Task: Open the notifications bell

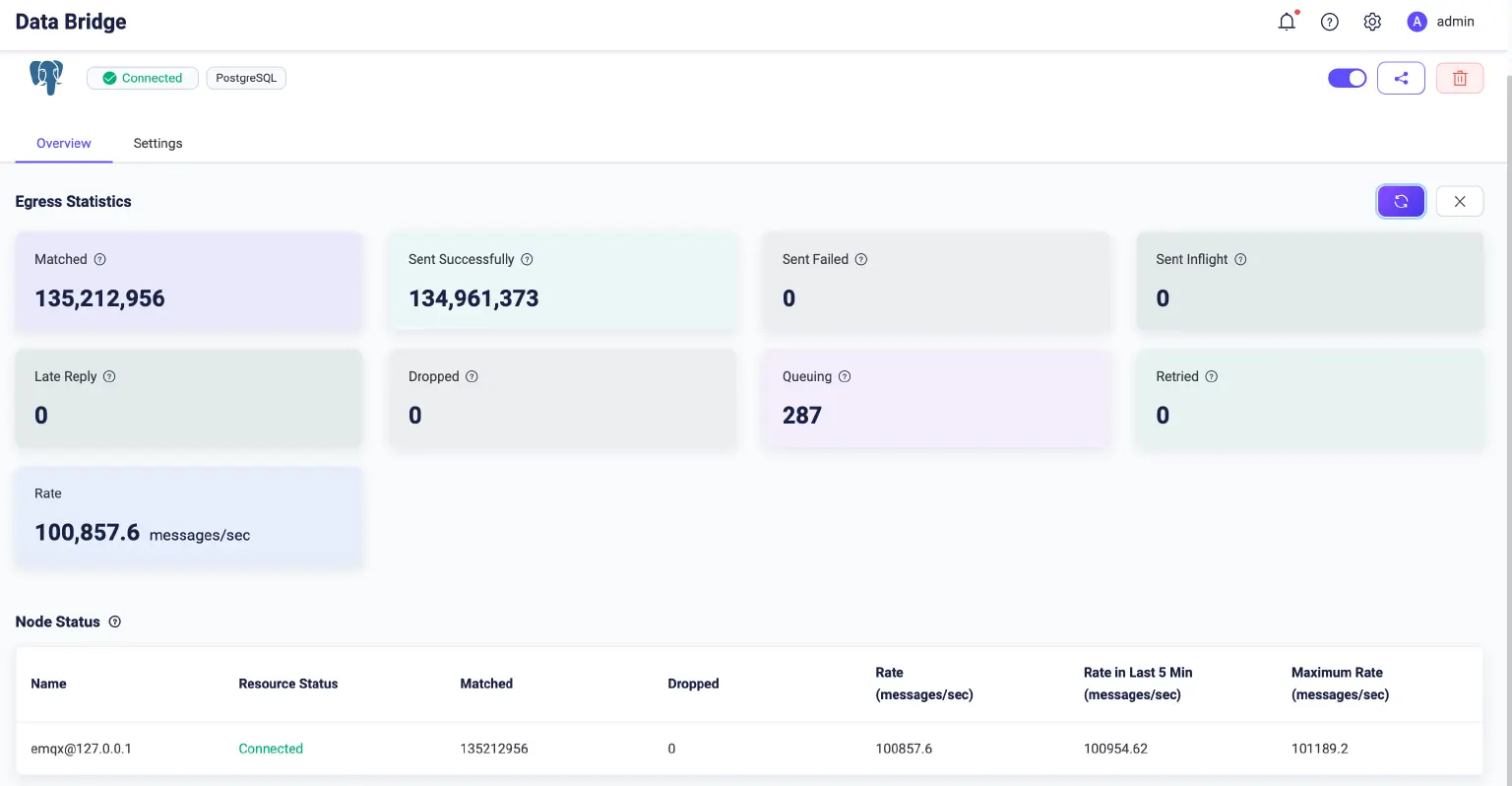Action: coord(1287,22)
